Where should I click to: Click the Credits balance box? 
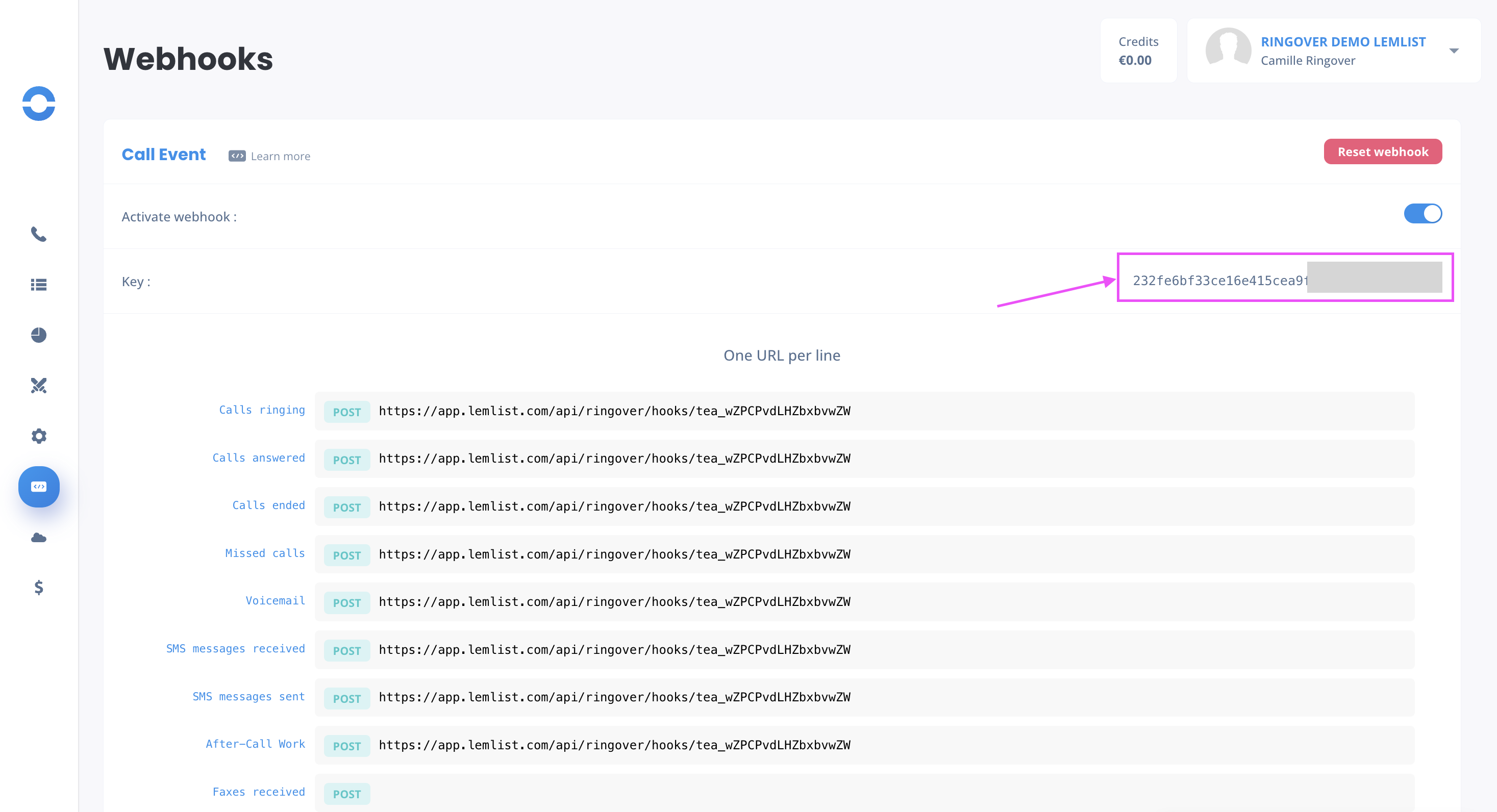(1138, 50)
